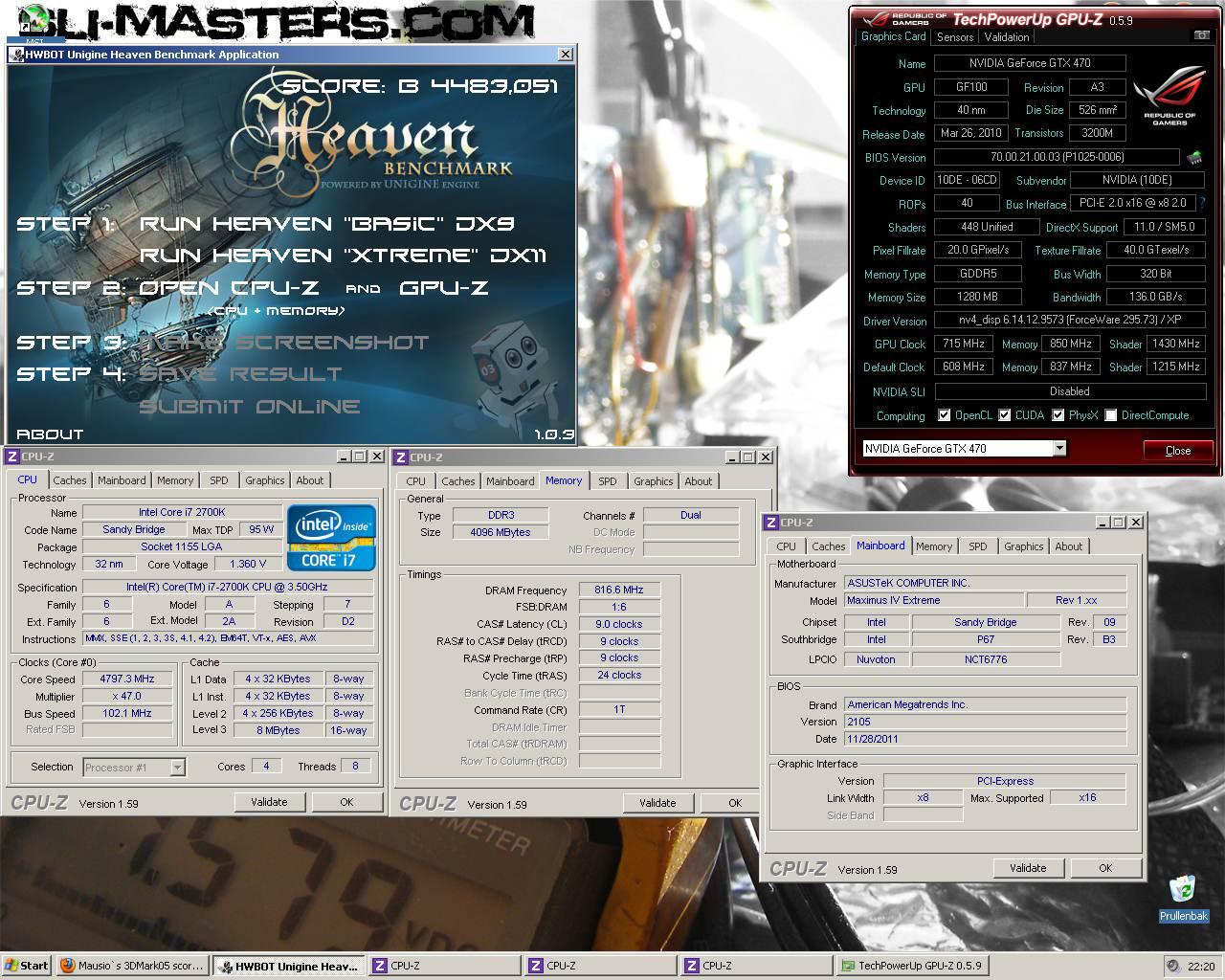Viewport: 1225px width, 980px height.
Task: Click Take Screenshot in Step 3
Action: tap(284, 343)
